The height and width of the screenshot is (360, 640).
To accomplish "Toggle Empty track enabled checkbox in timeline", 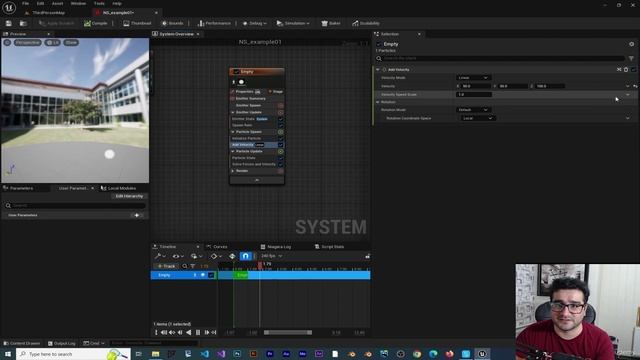I will point(211,275).
